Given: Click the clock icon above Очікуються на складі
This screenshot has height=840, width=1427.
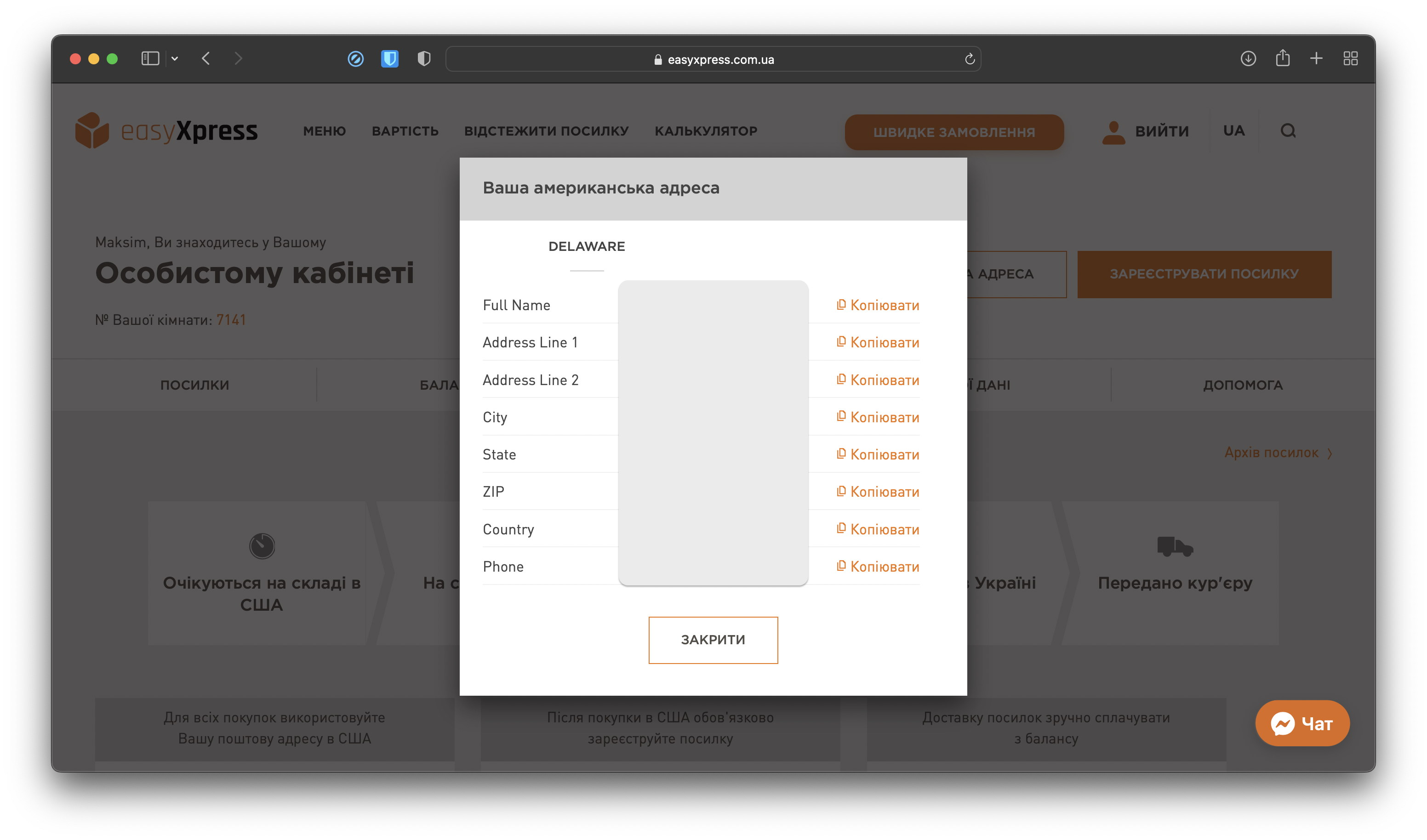Looking at the screenshot, I should pyautogui.click(x=262, y=545).
